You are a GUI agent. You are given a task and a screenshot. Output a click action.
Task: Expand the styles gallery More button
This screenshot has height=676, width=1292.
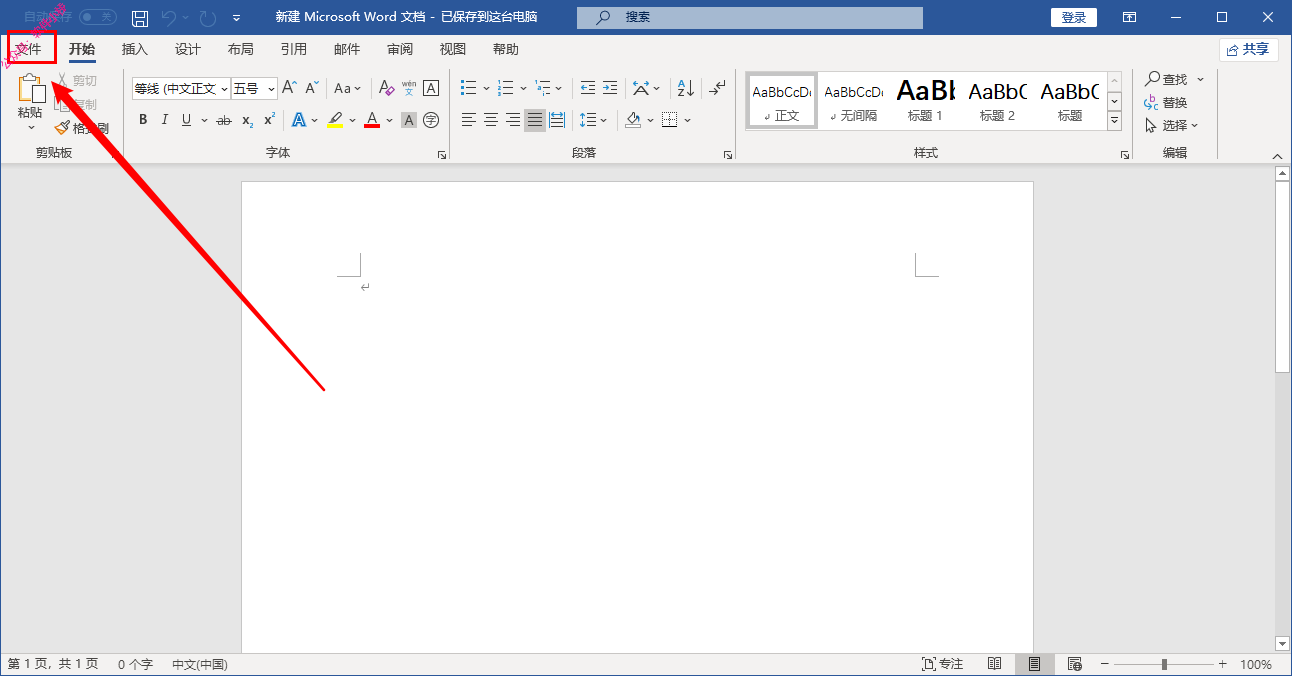click(1115, 120)
